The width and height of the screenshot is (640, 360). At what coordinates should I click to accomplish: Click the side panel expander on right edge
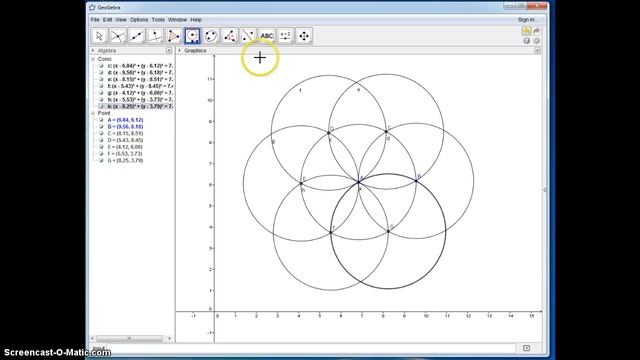[545, 190]
